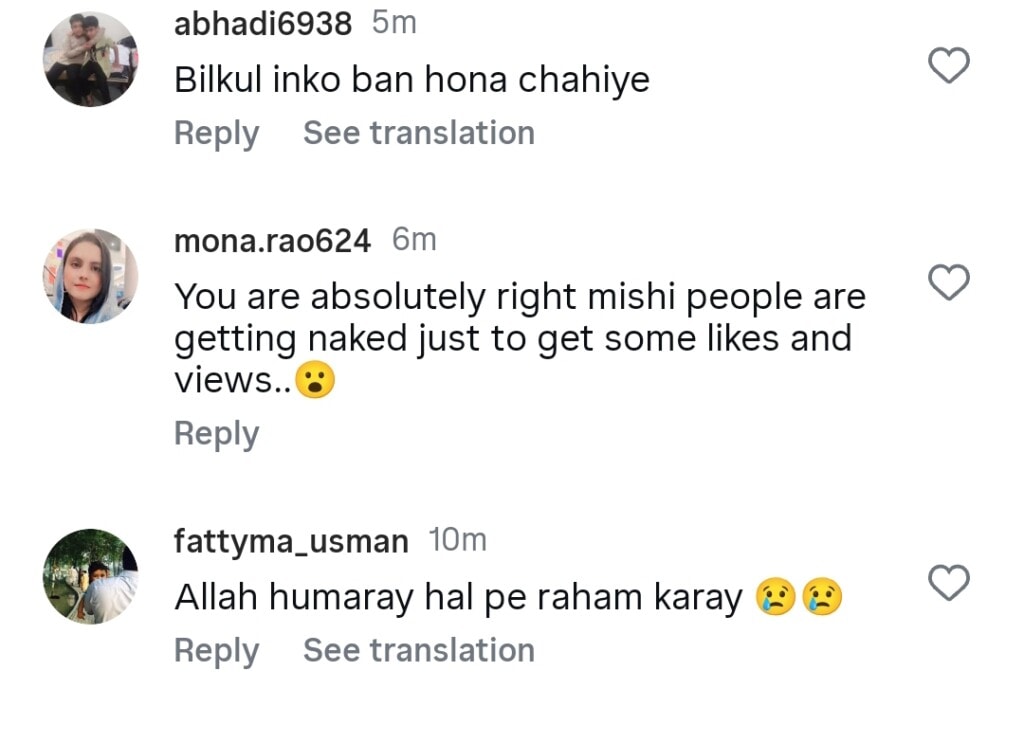Unlike abhadi6938's comment by tapping heart again
The width and height of the screenshot is (1024, 743).
[948, 66]
